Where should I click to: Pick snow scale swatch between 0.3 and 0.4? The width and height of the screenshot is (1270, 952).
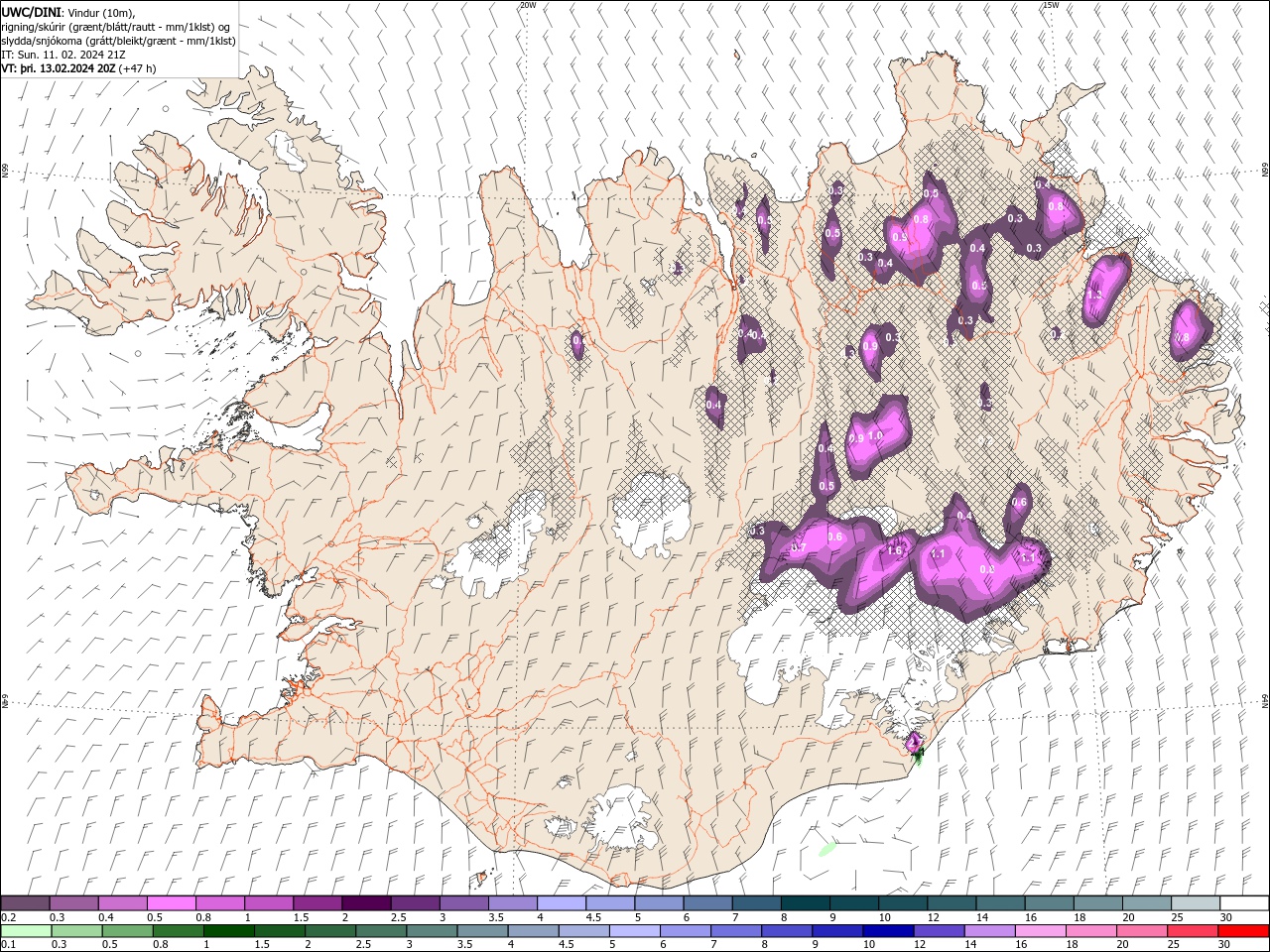73,902
